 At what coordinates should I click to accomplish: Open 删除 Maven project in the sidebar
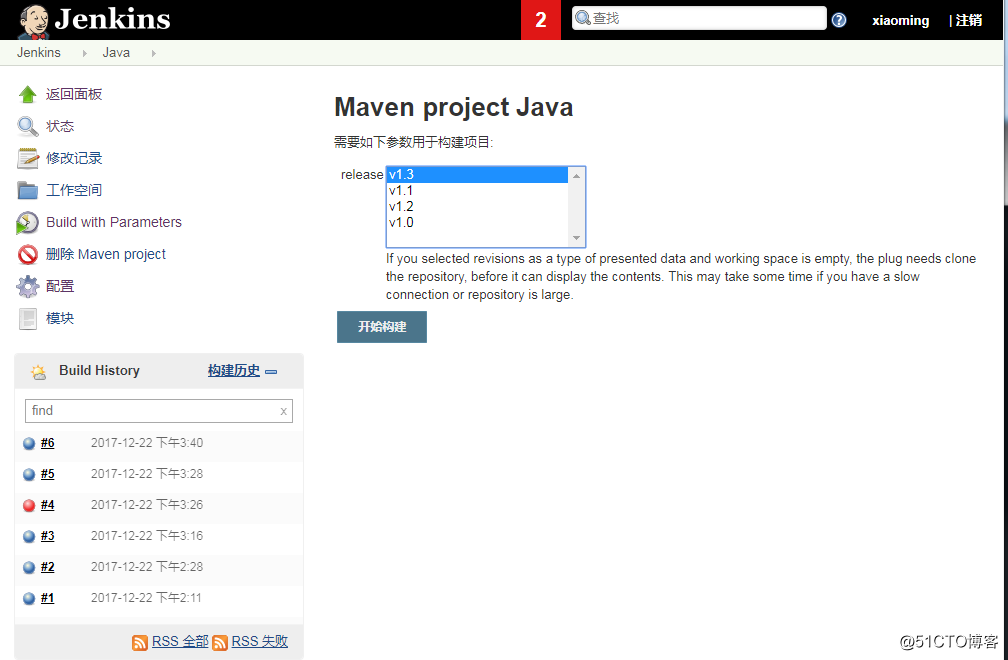(x=105, y=254)
